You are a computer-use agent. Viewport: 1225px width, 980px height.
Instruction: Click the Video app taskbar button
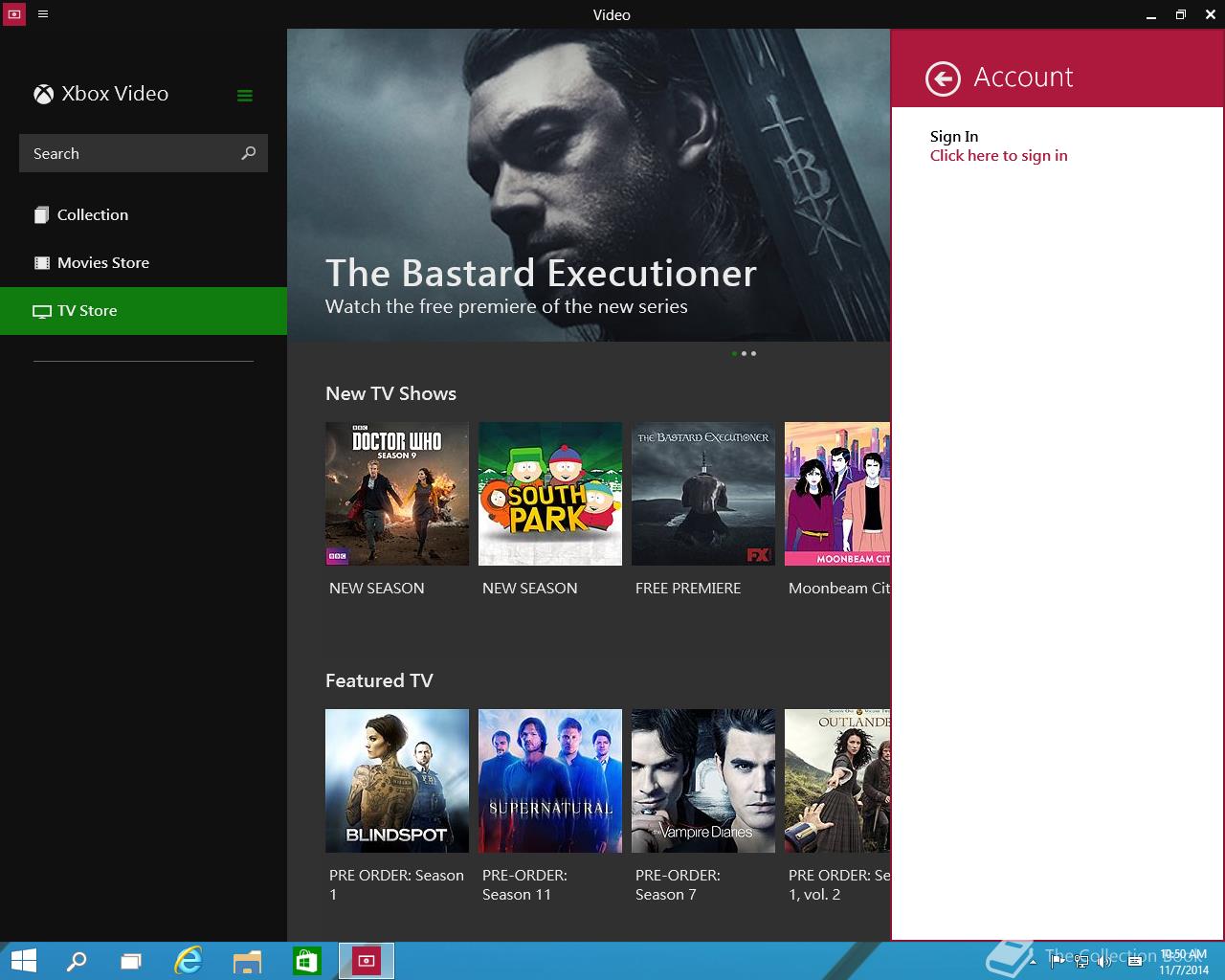(367, 961)
